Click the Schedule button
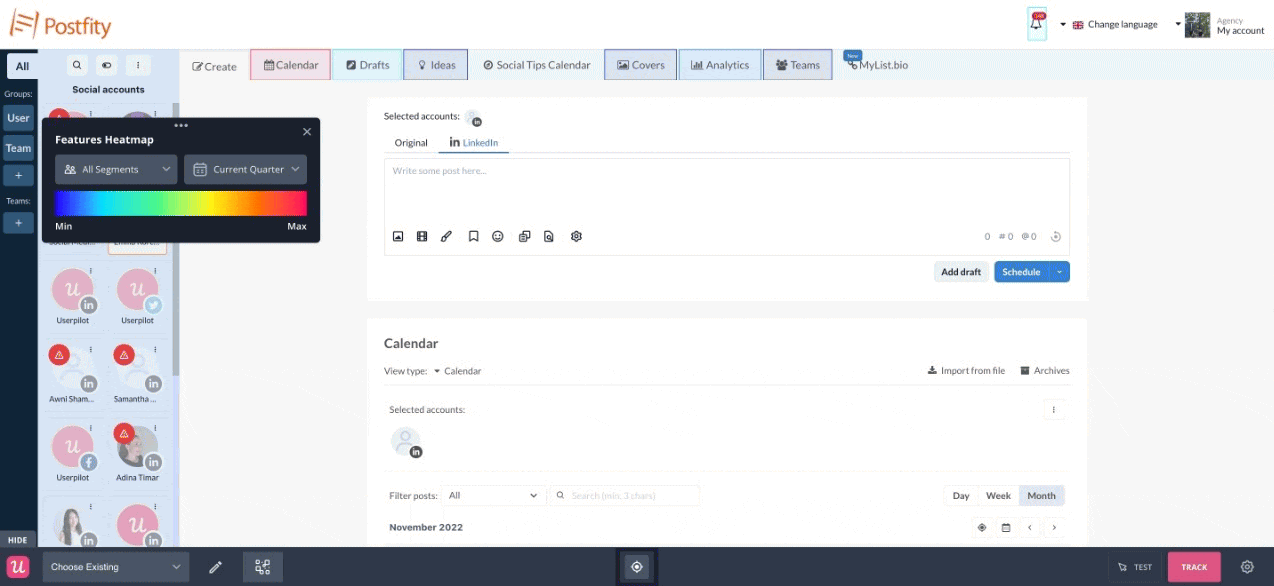This screenshot has width=1274, height=586. click(x=1021, y=271)
